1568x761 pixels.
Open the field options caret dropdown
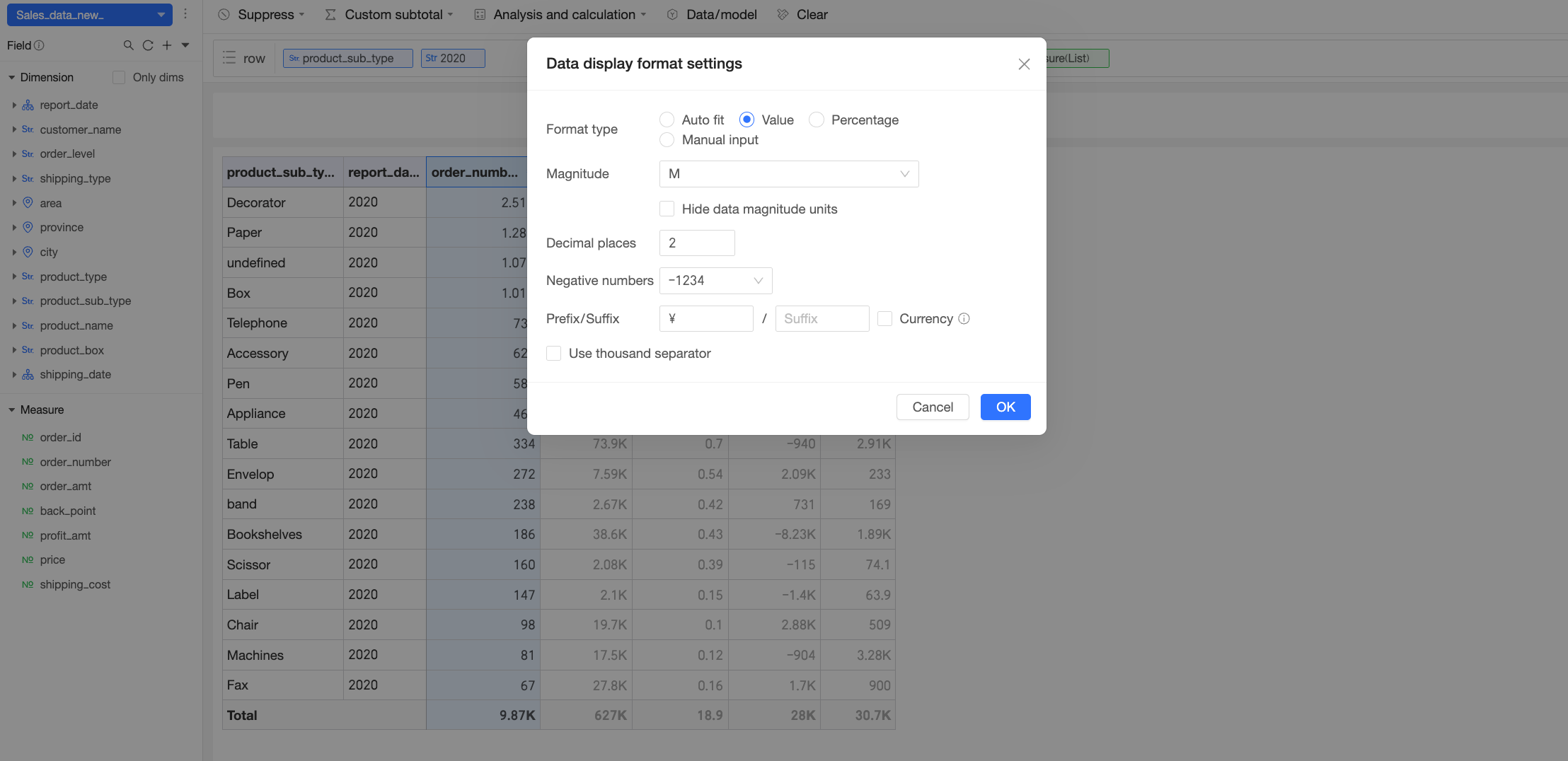185,45
